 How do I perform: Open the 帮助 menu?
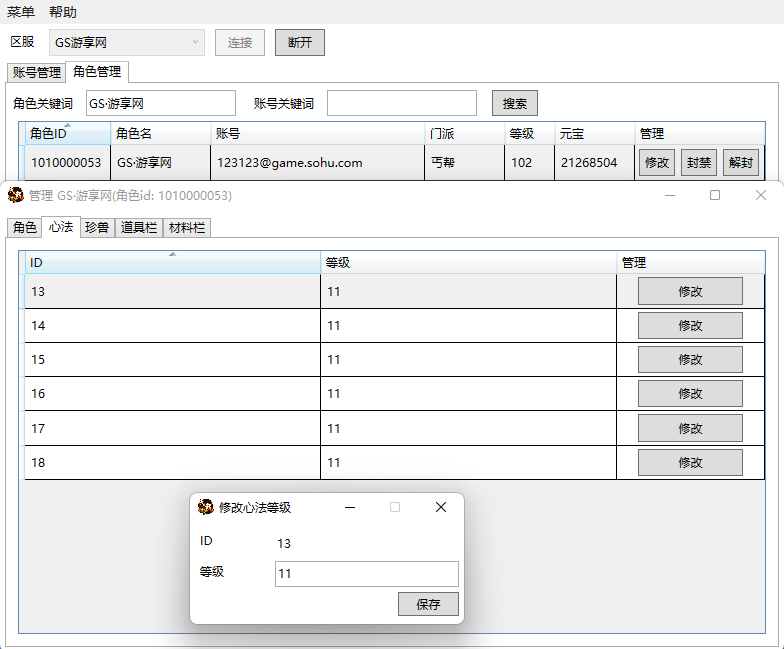[x=63, y=12]
